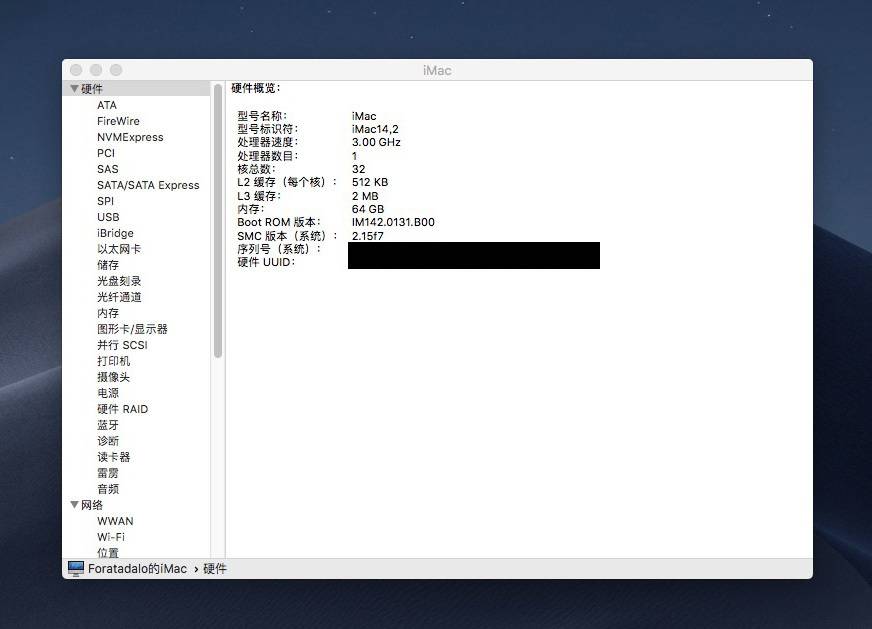The height and width of the screenshot is (629, 872).
Task: Select FireWire in the hardware list
Action: [x=120, y=121]
